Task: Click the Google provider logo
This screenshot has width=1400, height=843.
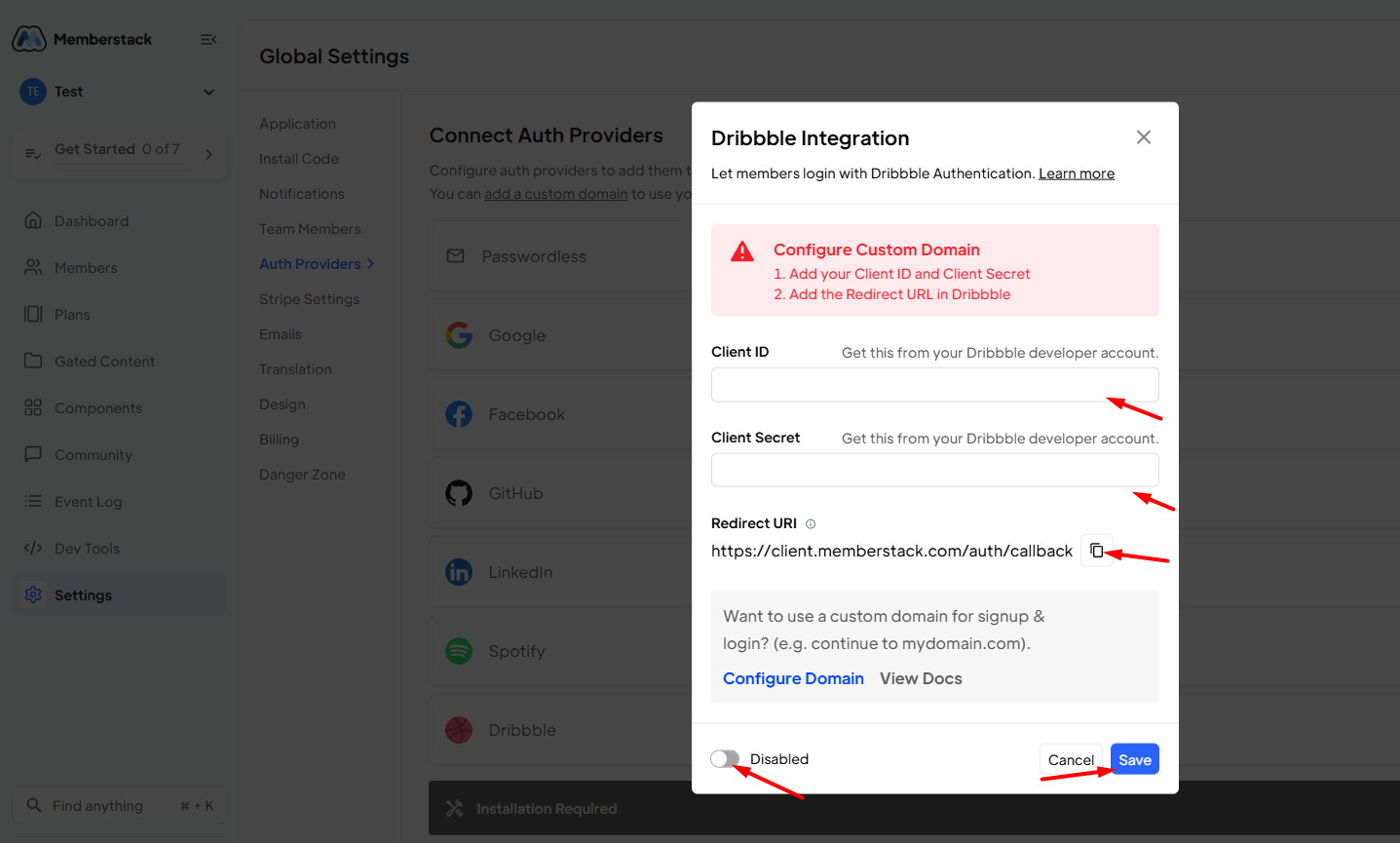Action: [x=459, y=335]
